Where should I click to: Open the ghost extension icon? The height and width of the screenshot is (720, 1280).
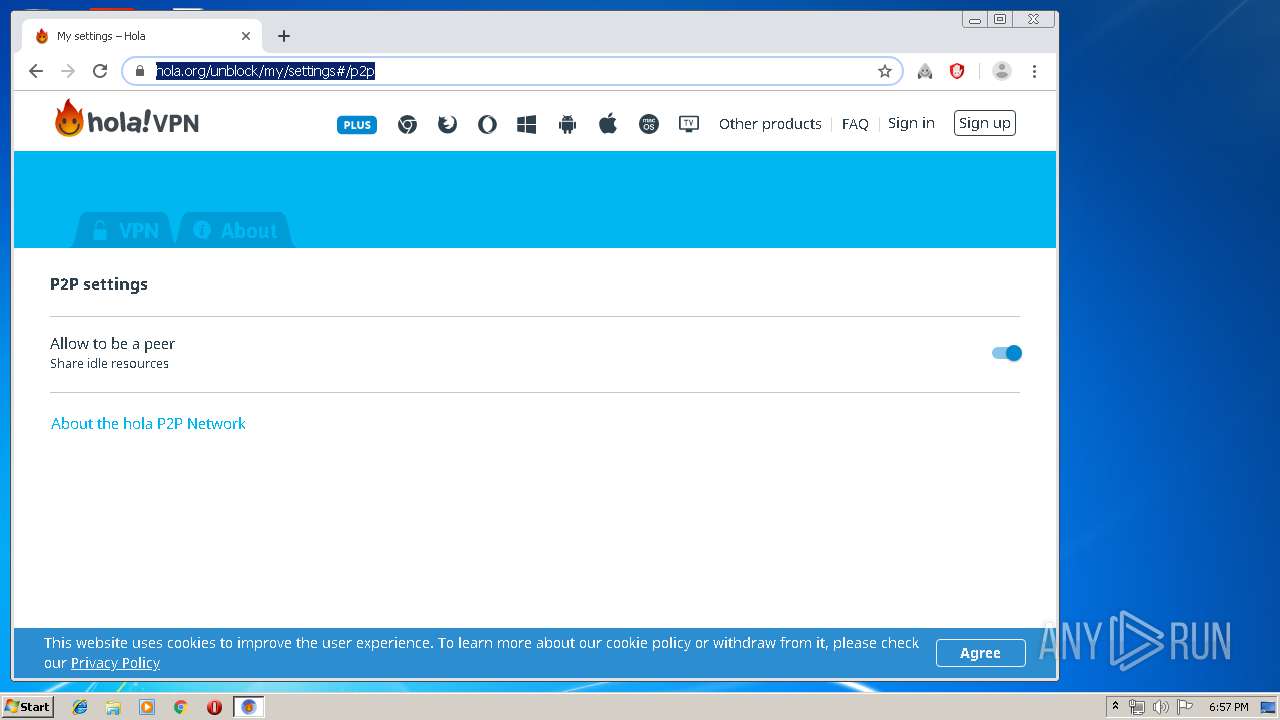coord(925,71)
